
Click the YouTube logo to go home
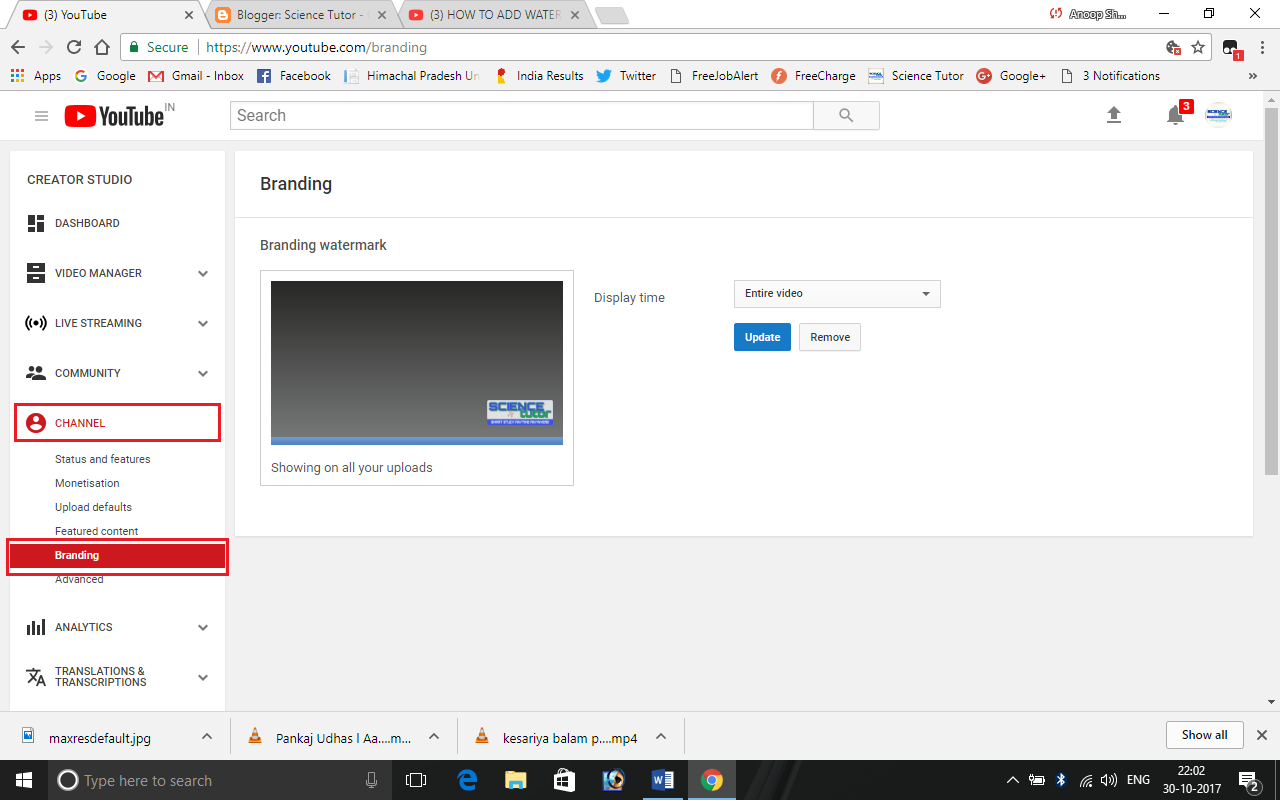coord(110,115)
